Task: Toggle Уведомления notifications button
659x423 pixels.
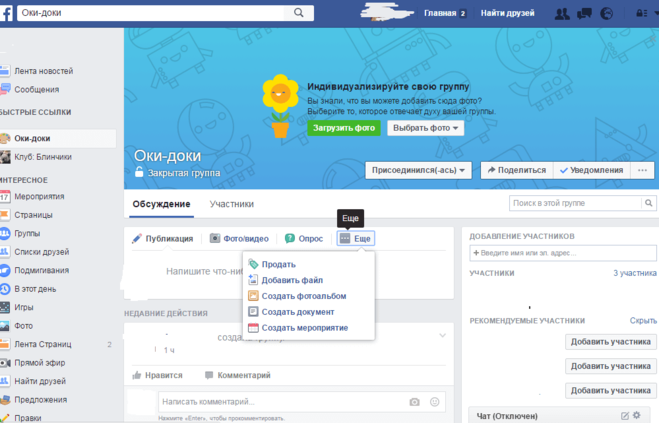Action: pos(592,170)
